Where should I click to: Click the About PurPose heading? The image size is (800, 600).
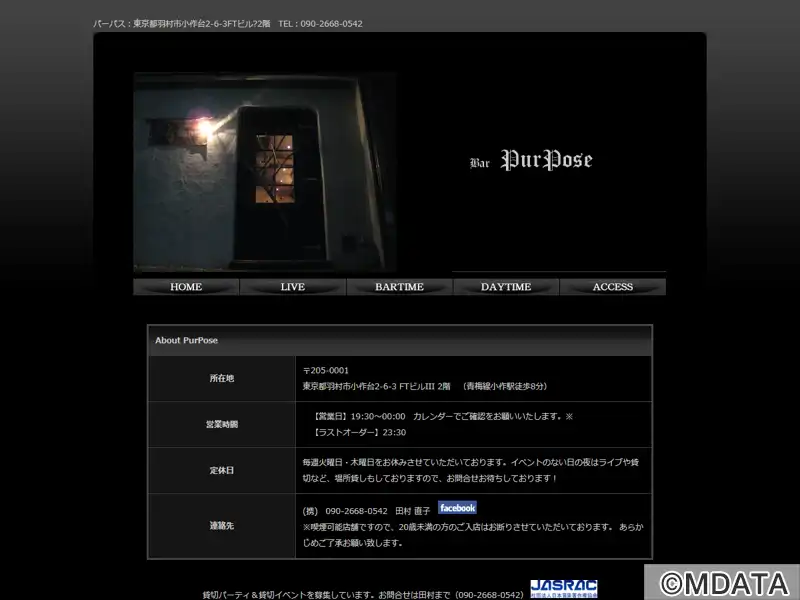pyautogui.click(x=186, y=340)
